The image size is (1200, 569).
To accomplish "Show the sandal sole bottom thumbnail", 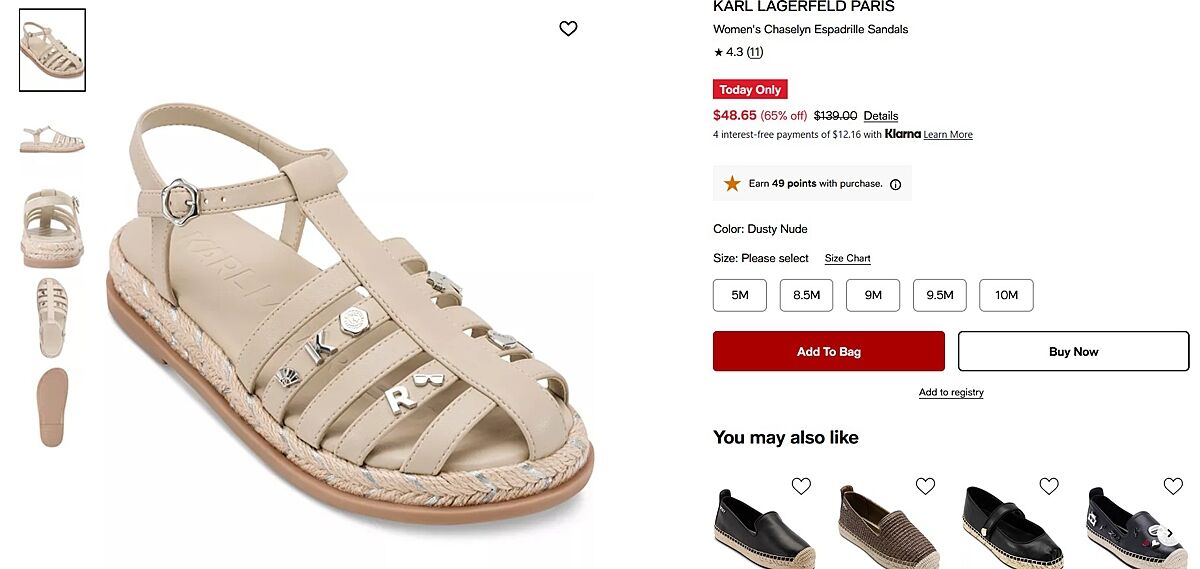I will 52,406.
